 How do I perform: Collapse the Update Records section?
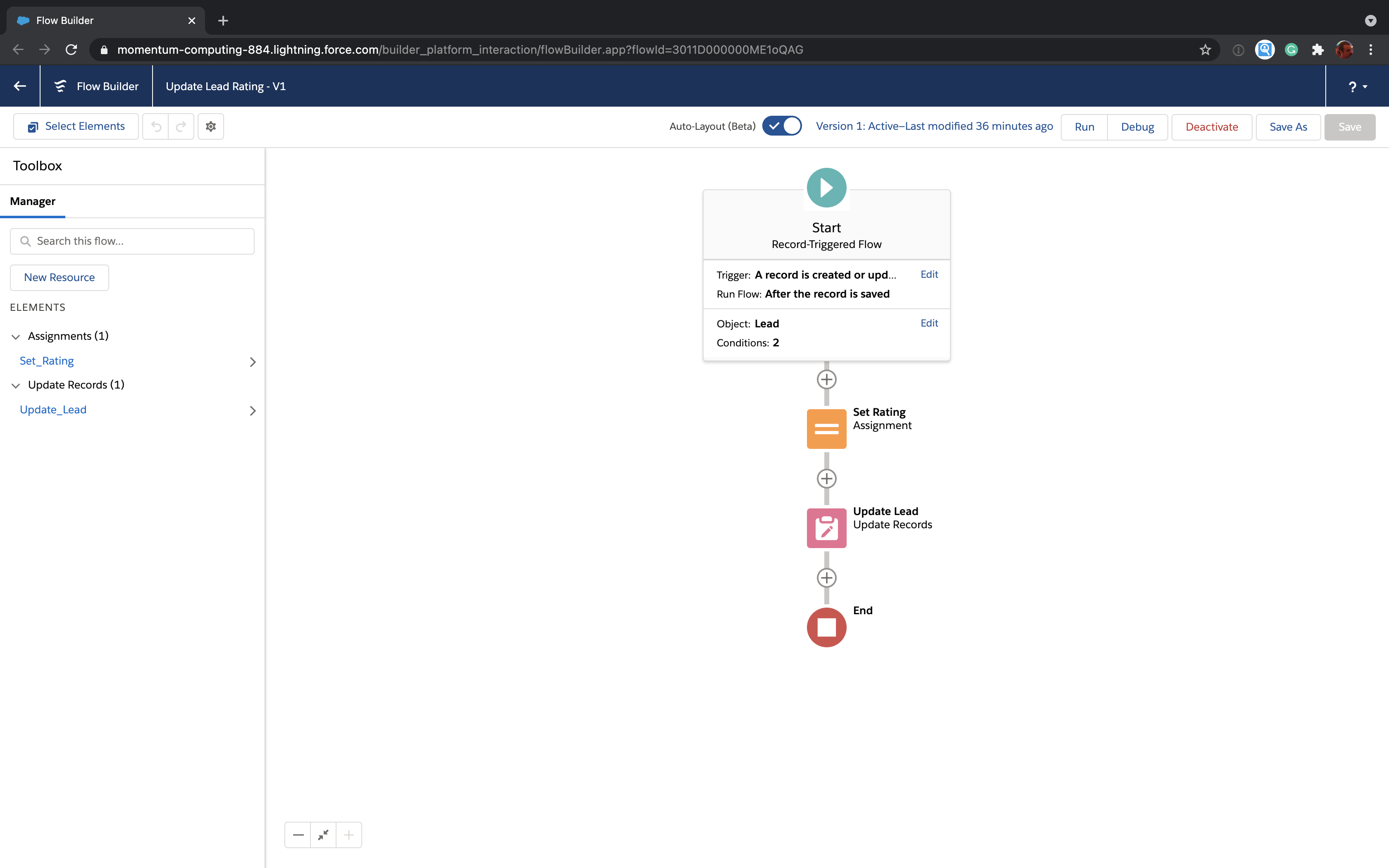click(x=16, y=385)
